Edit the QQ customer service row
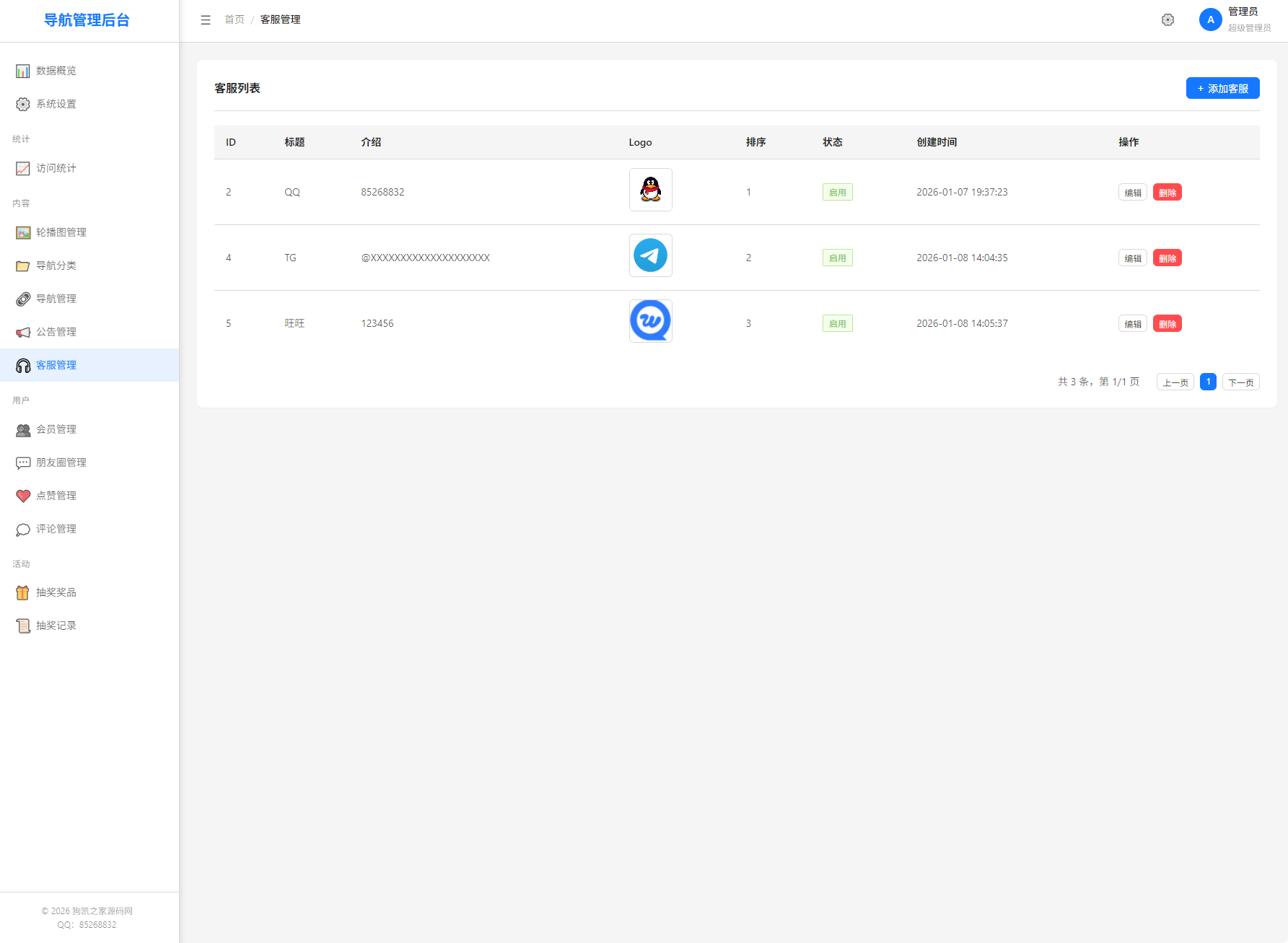 point(1132,193)
